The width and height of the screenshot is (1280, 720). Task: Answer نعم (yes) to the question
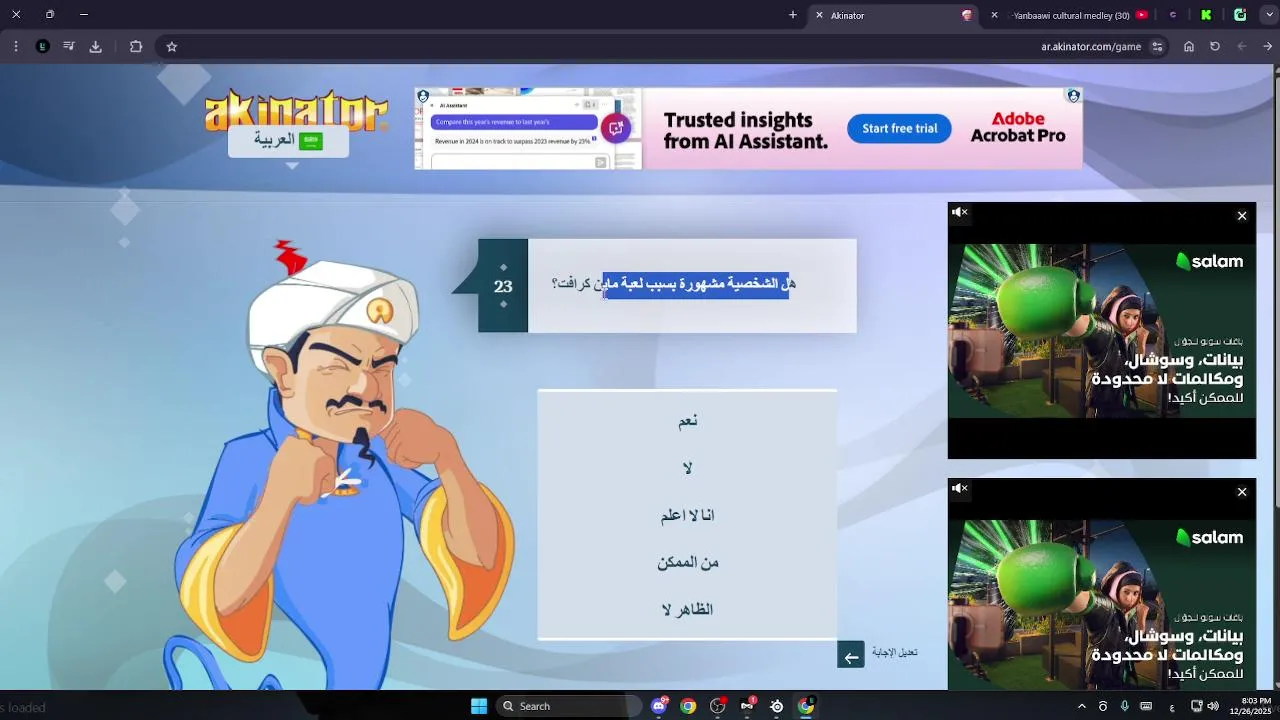coord(687,421)
